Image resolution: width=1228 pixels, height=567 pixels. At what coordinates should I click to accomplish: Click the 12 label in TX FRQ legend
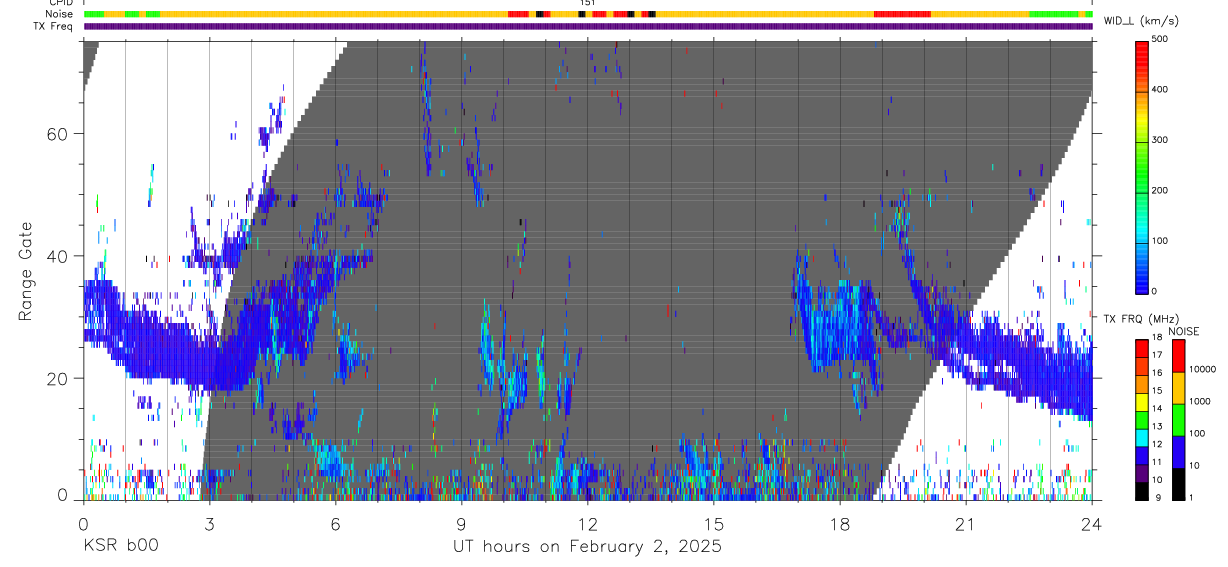tap(1157, 444)
